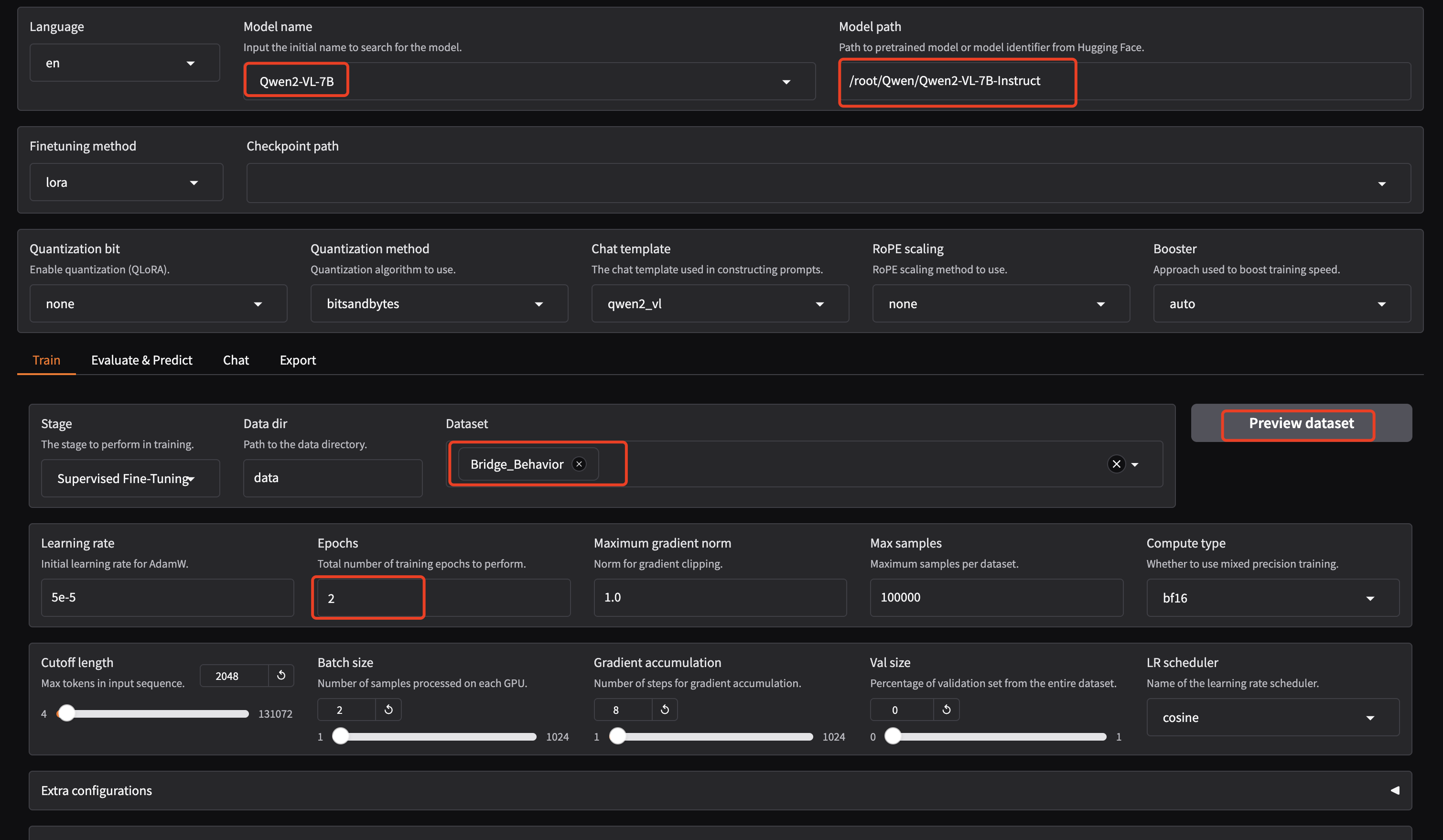Open the Dataset dropdown arrow

(x=1135, y=464)
